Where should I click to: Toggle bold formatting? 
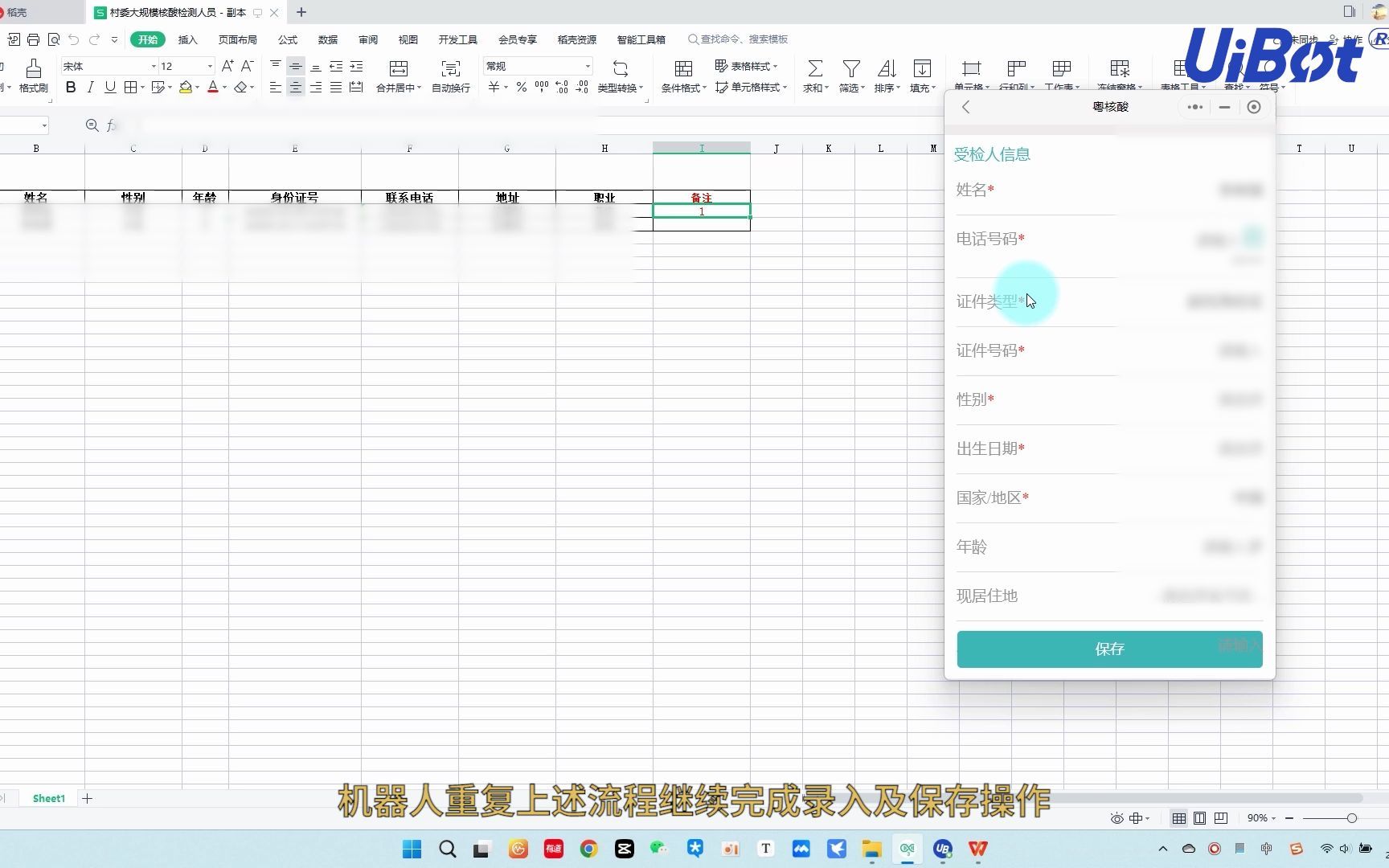point(70,87)
